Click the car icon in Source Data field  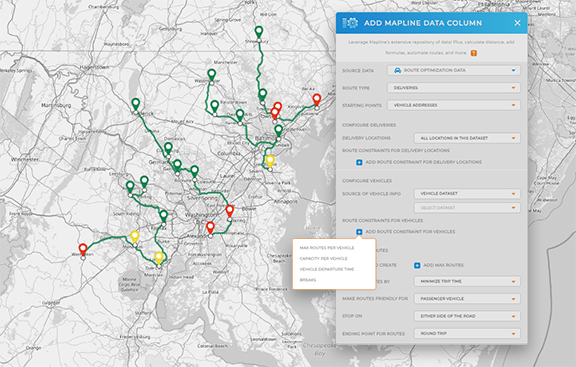coord(397,70)
